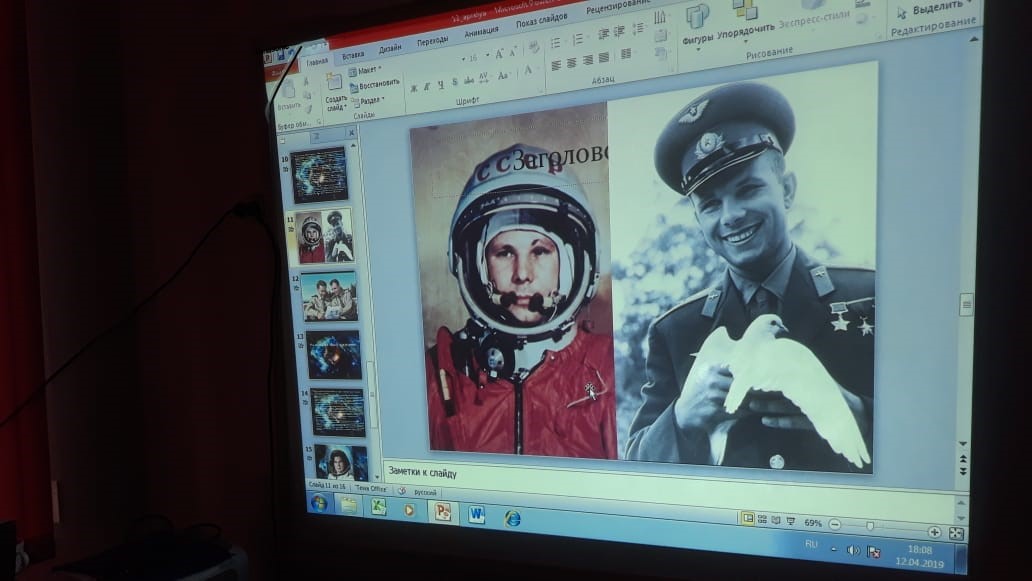The image size is (1032, 581).
Task: Fit slide to current window
Action: [x=956, y=534]
